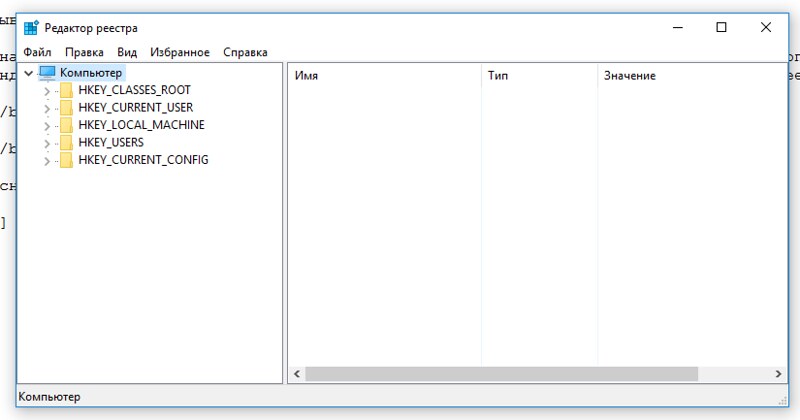This screenshot has width=800, height=420.
Task: Open the Файл menu
Action: (x=37, y=52)
